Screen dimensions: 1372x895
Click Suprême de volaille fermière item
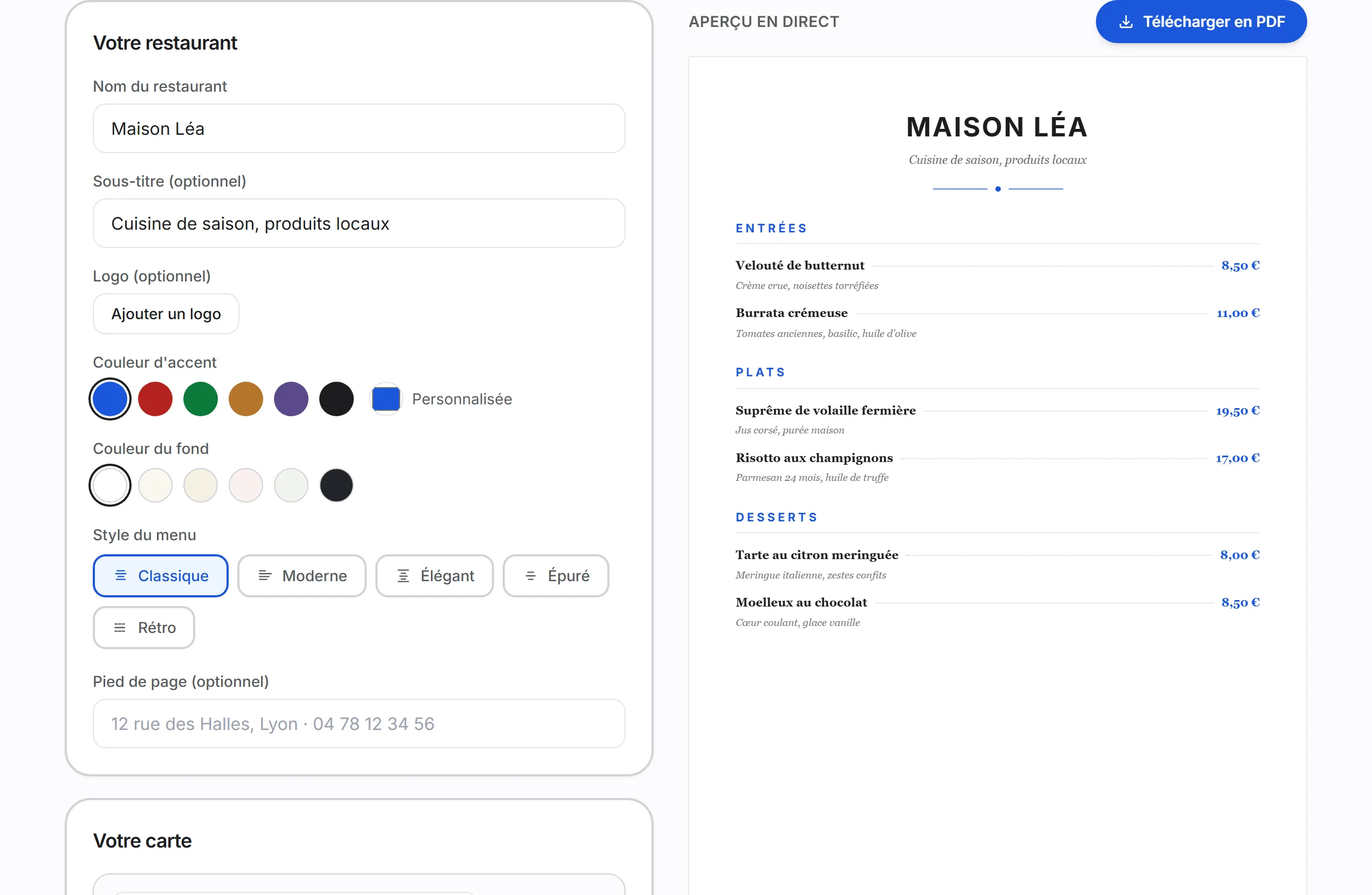pyautogui.click(x=826, y=410)
